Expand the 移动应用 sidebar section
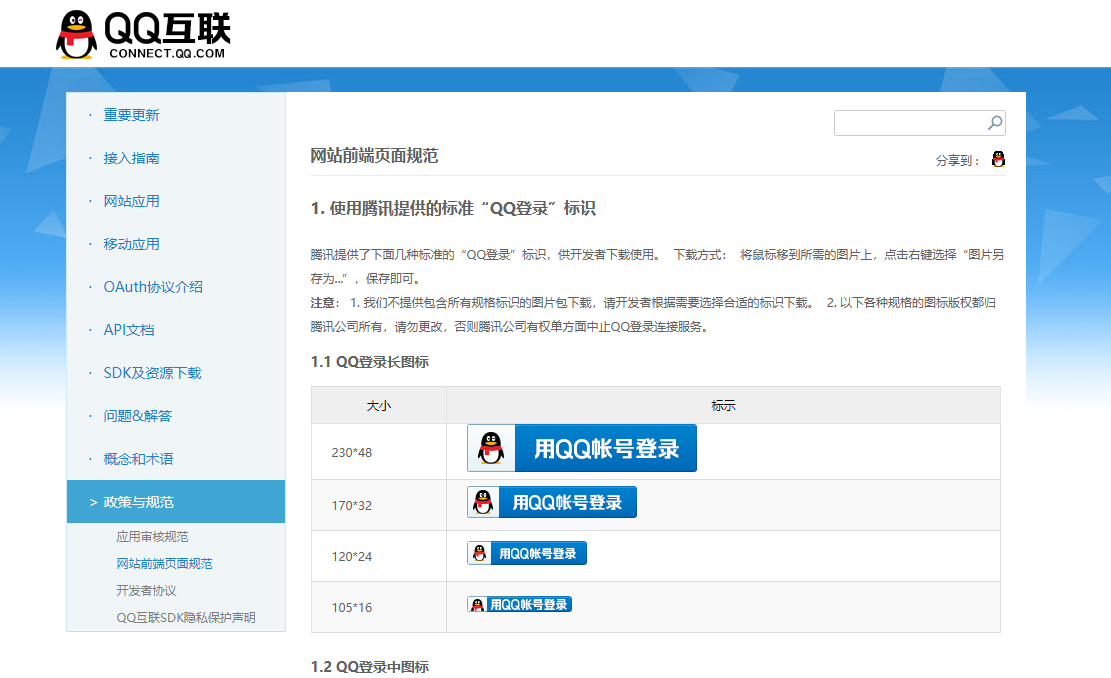This screenshot has width=1111, height=678. coord(131,244)
